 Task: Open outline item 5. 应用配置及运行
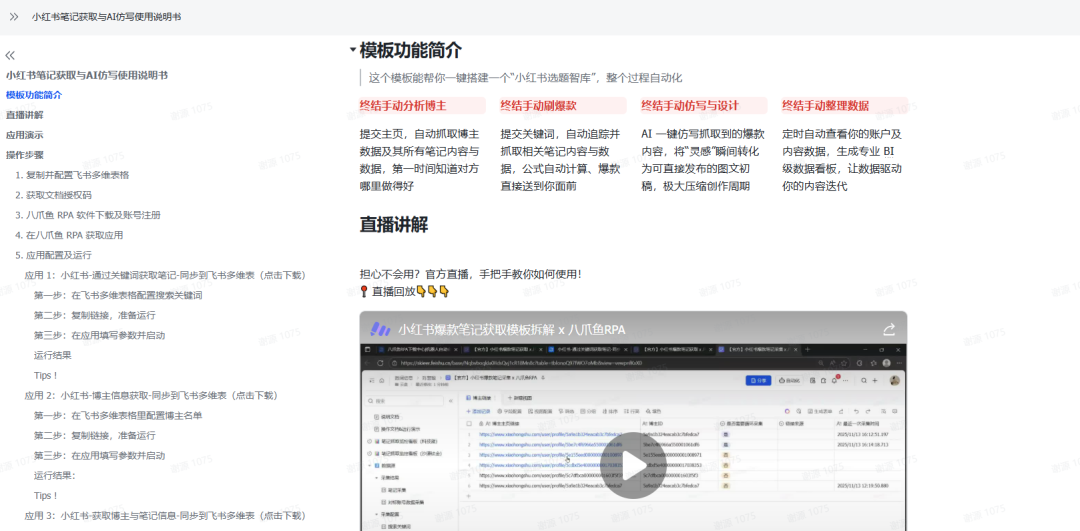coord(53,255)
